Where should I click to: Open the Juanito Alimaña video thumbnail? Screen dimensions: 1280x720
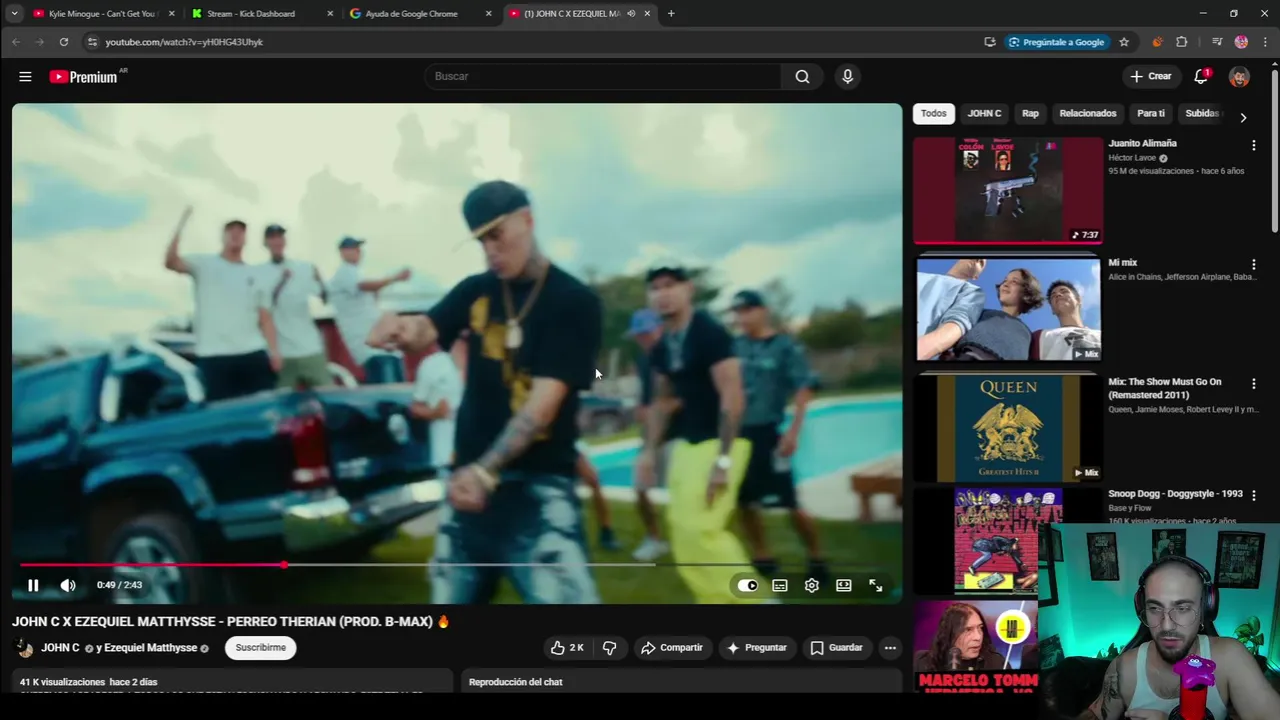pos(1008,190)
